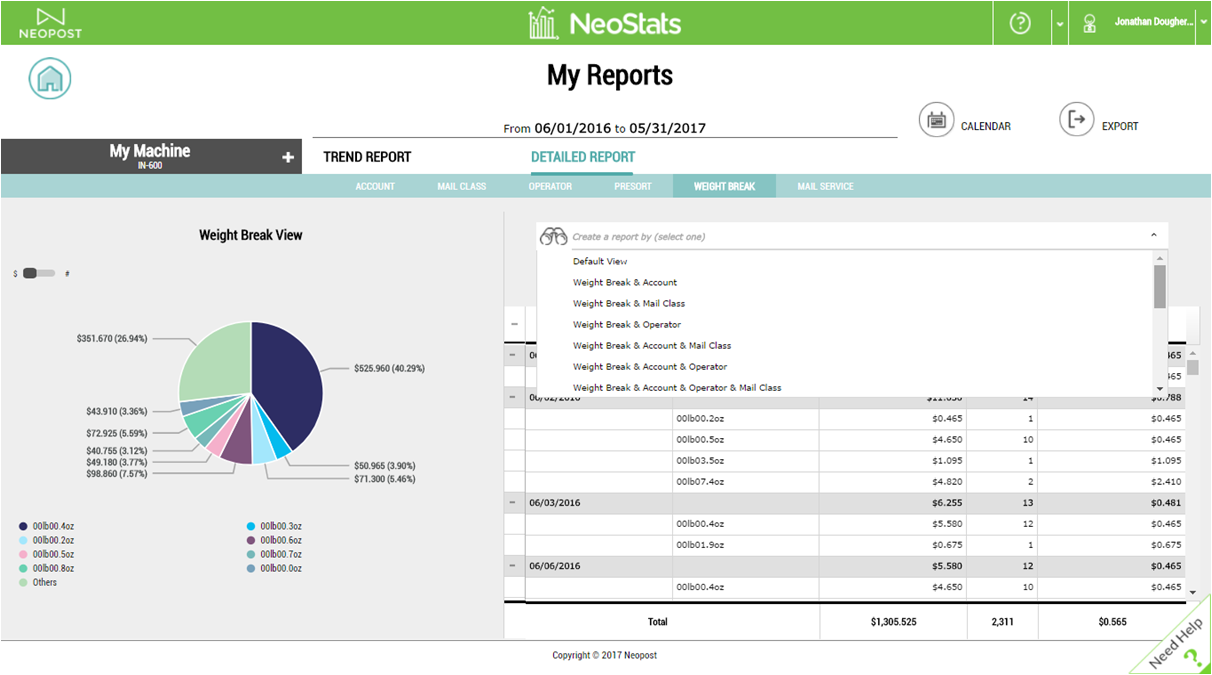Click the Calendar label
Image resolution: width=1212 pixels, height=675 pixels.
click(985, 126)
